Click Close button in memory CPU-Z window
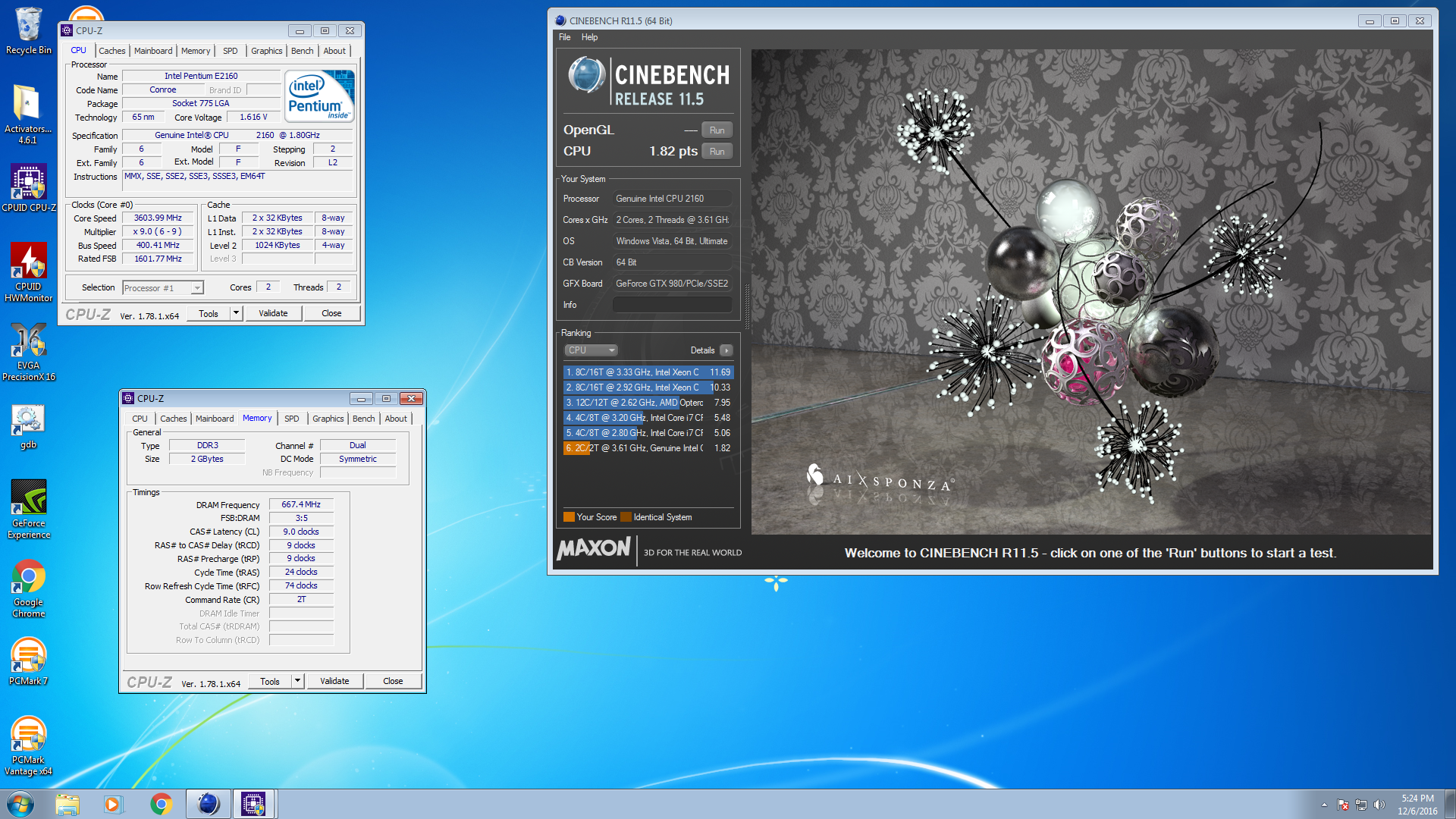 pyautogui.click(x=393, y=681)
